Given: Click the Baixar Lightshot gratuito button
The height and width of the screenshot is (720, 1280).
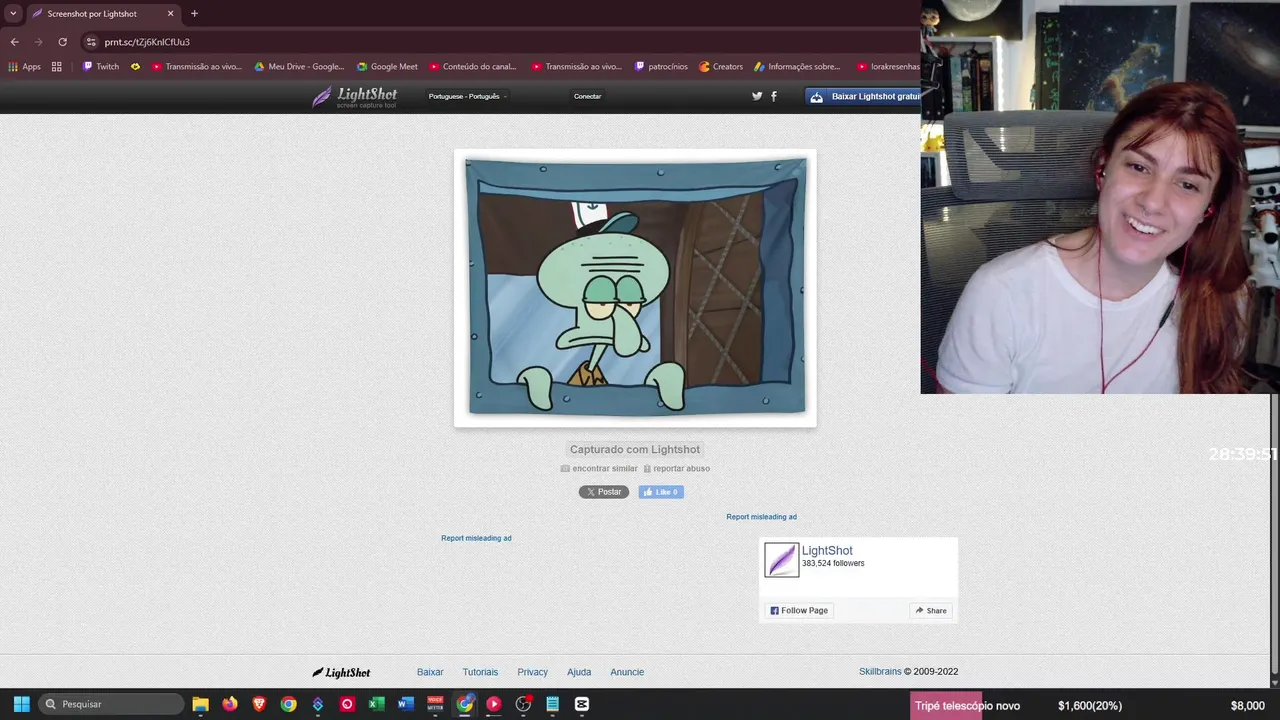Looking at the screenshot, I should click(x=863, y=96).
